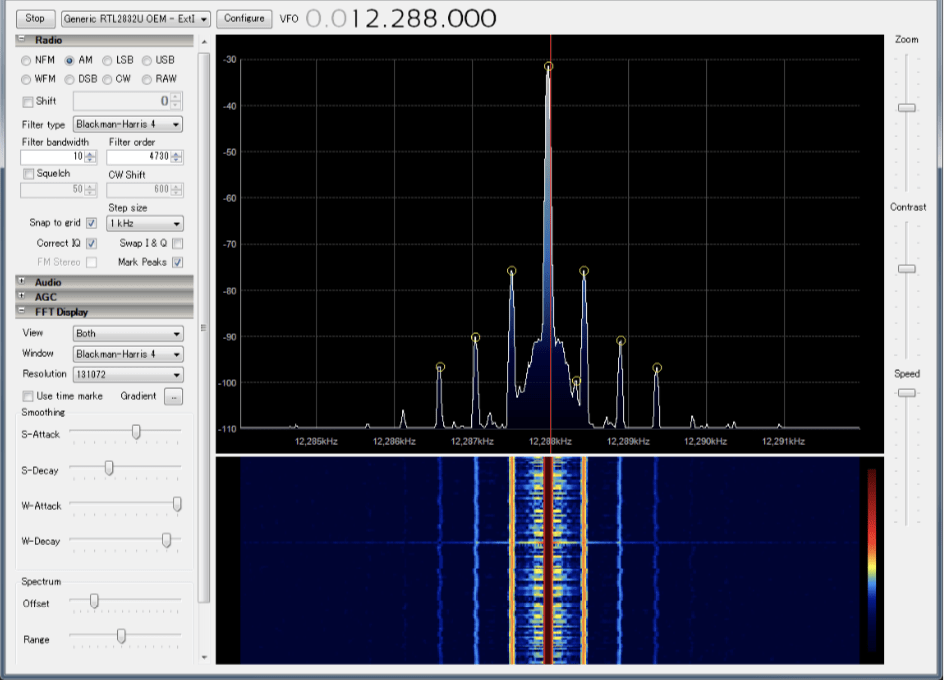This screenshot has height=680, width=944.
Task: Click the 12,287kHz frequency axis label
Action: coord(472,441)
